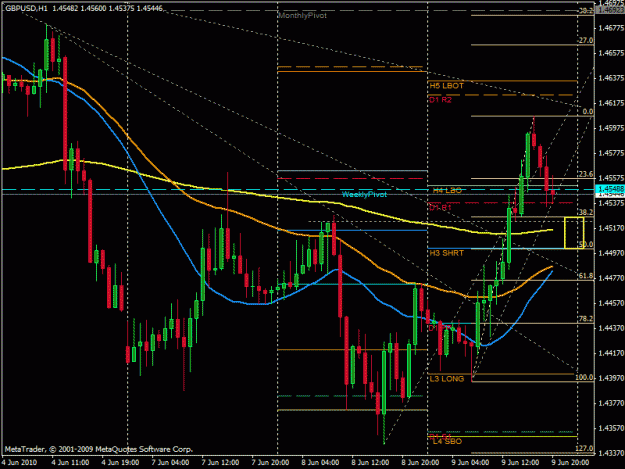Click the 7 Jun 12:00 time label
This screenshot has width=625, height=469.
220,463
